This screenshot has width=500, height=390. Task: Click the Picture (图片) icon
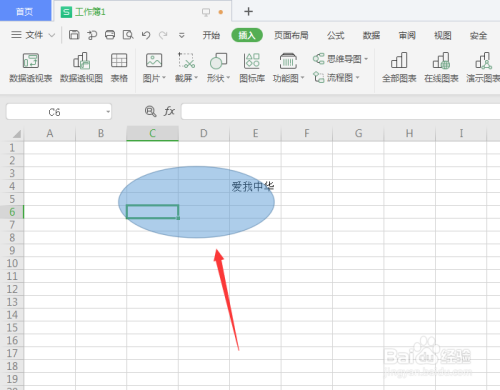154,61
